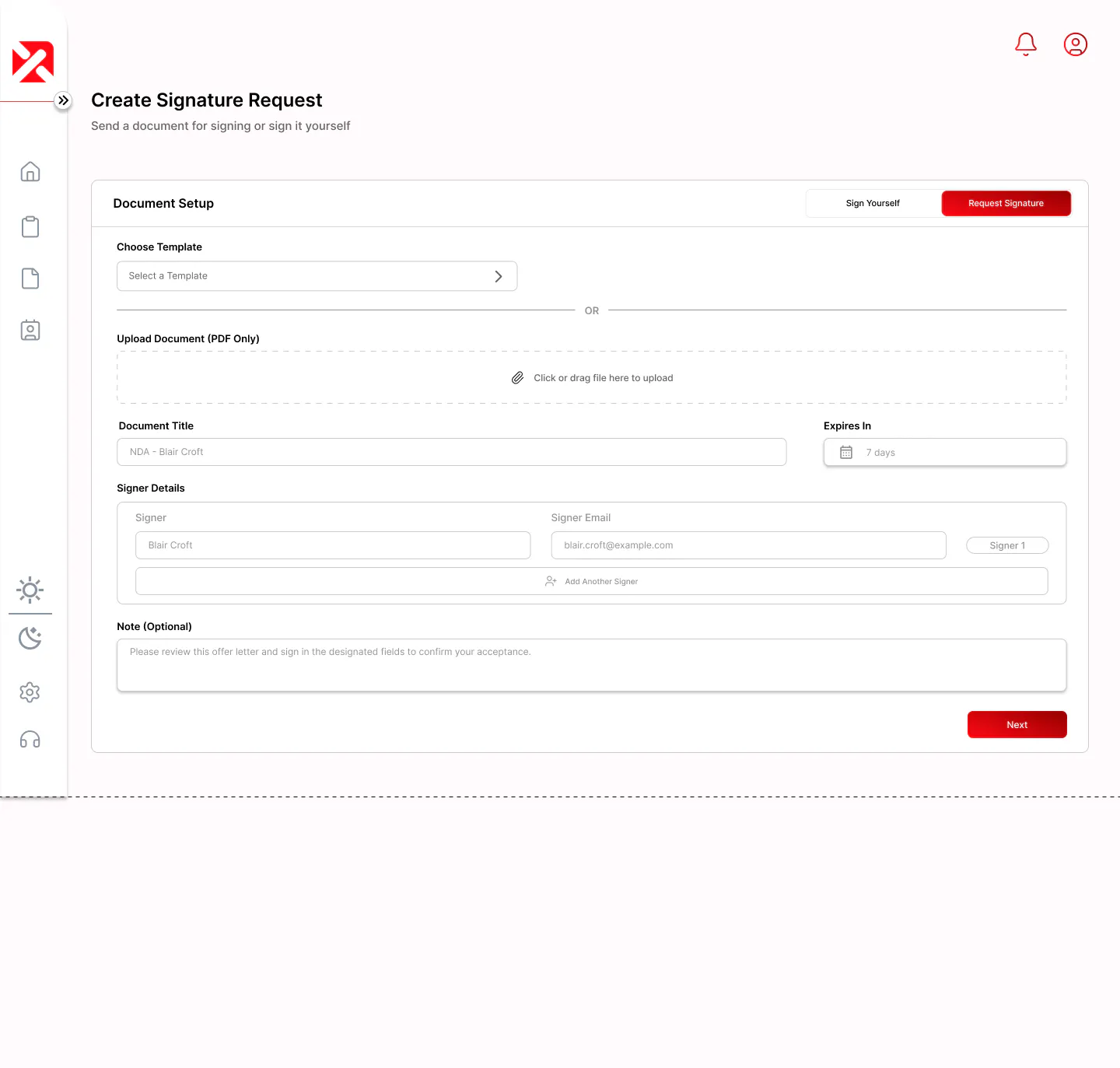This screenshot has width=1120, height=1068.
Task: Click the Next button
Action: click(1017, 724)
